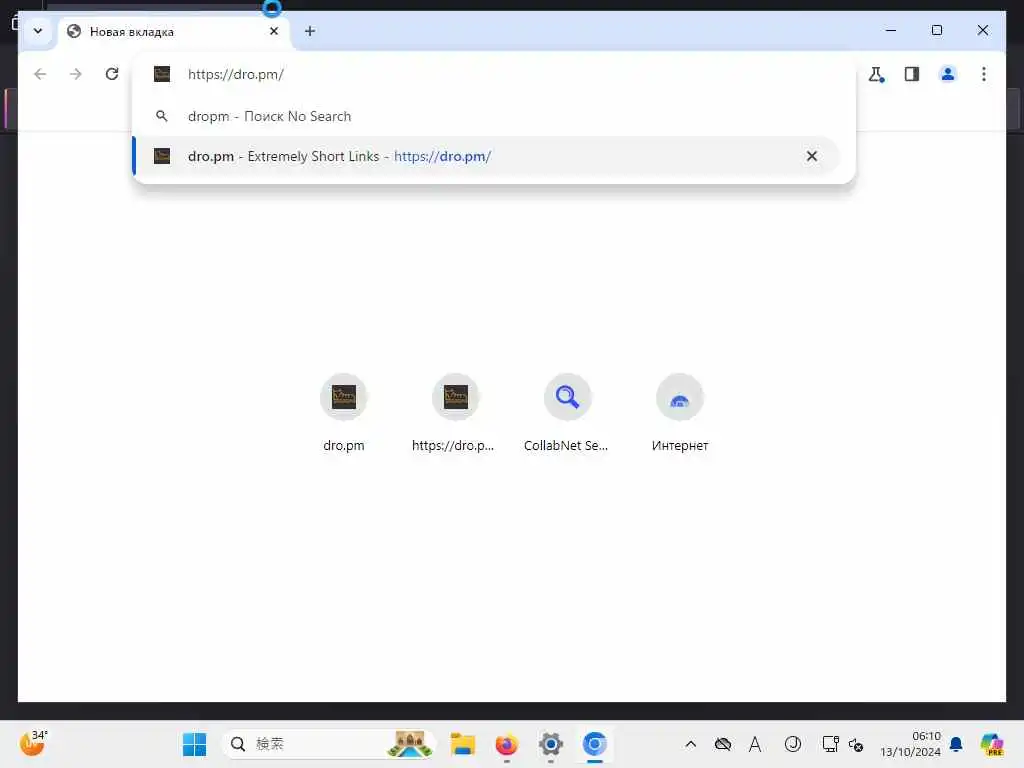The width and height of the screenshot is (1024, 768).
Task: Click the cloud sync tray icon
Action: click(723, 744)
